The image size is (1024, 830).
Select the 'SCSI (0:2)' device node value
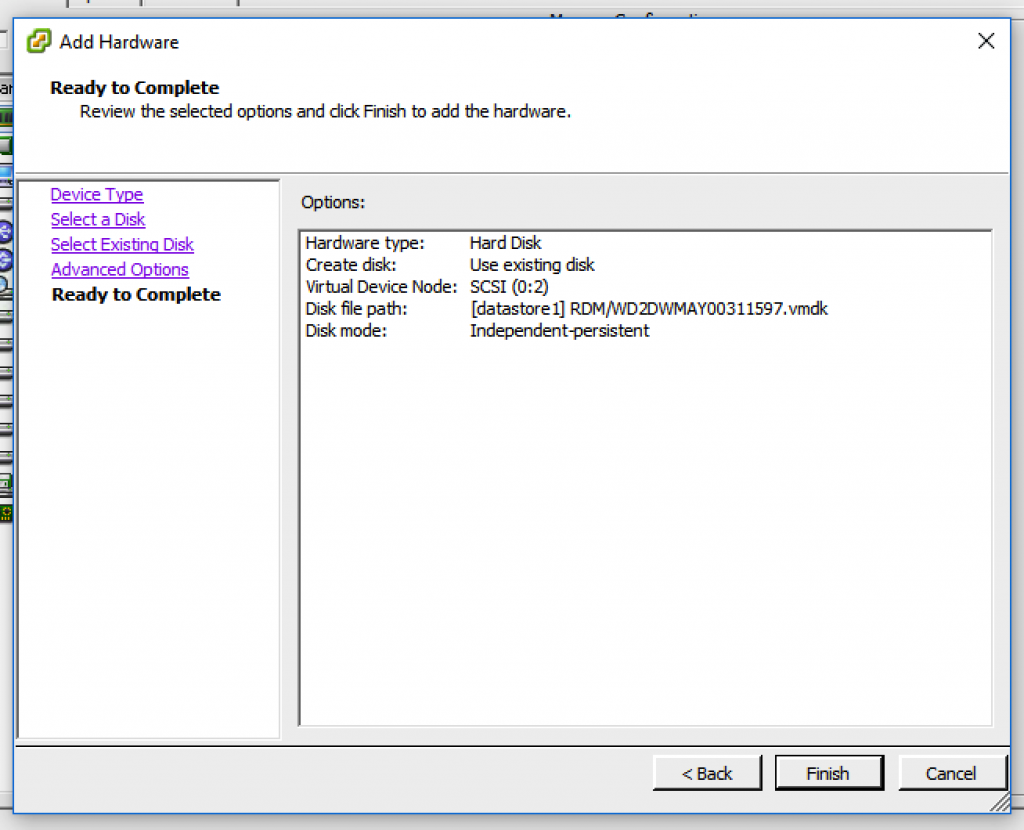click(x=509, y=287)
